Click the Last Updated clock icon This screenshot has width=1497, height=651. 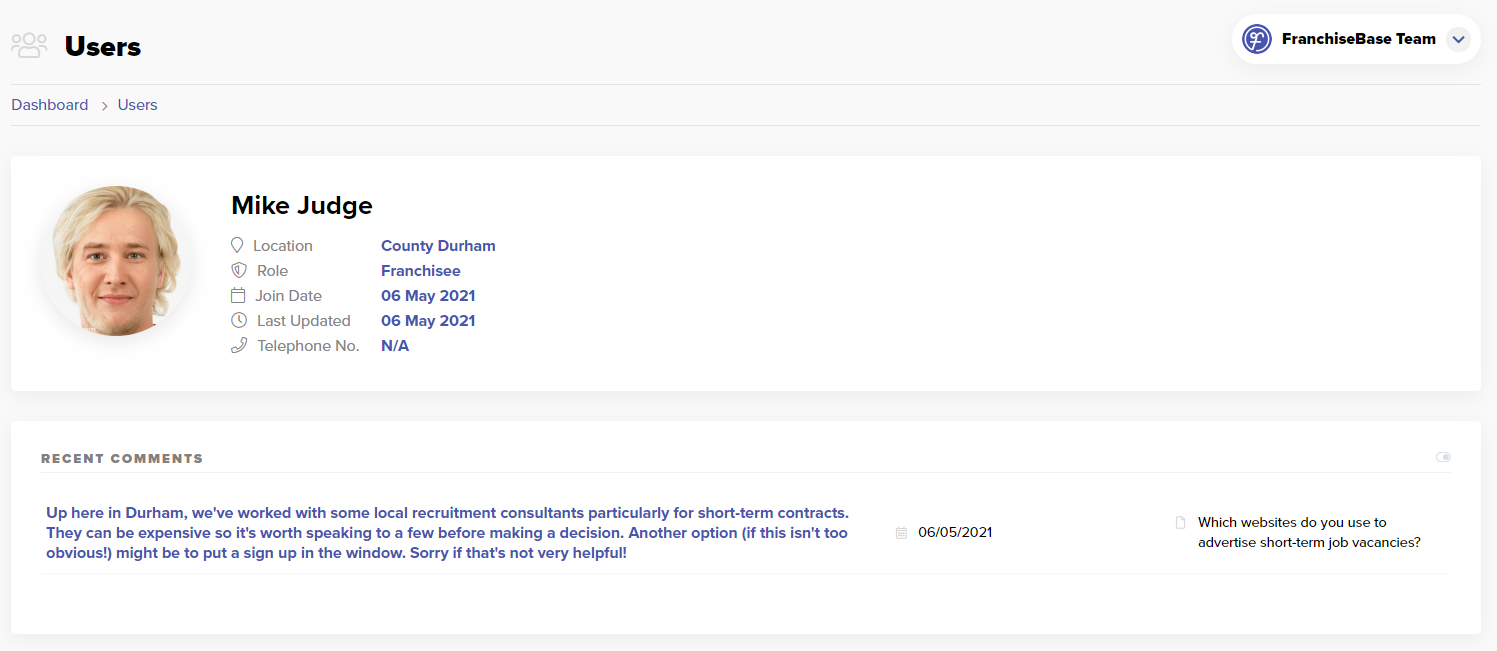238,320
